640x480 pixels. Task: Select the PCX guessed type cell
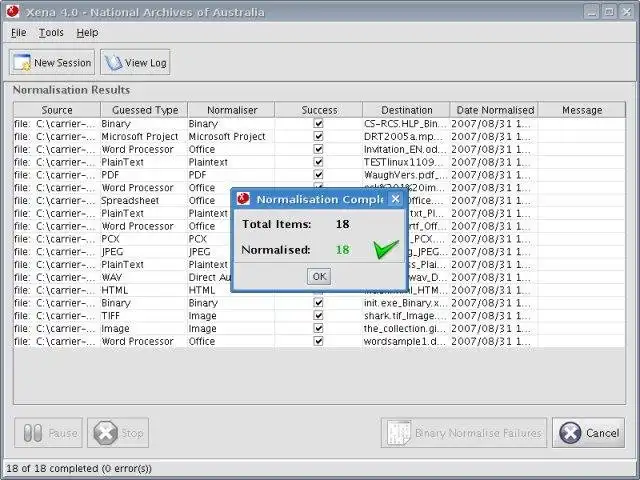144,239
